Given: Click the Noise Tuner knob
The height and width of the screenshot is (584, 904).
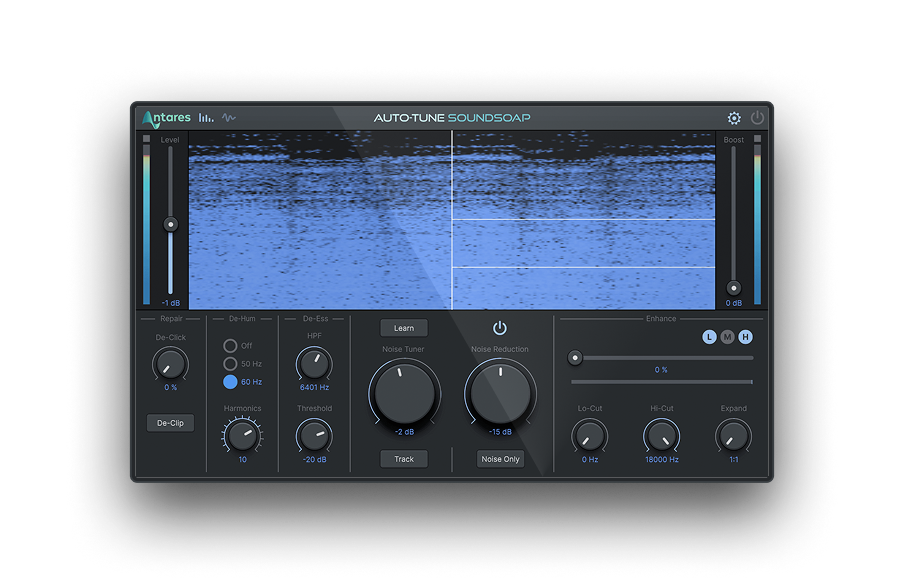Looking at the screenshot, I should click(x=403, y=396).
